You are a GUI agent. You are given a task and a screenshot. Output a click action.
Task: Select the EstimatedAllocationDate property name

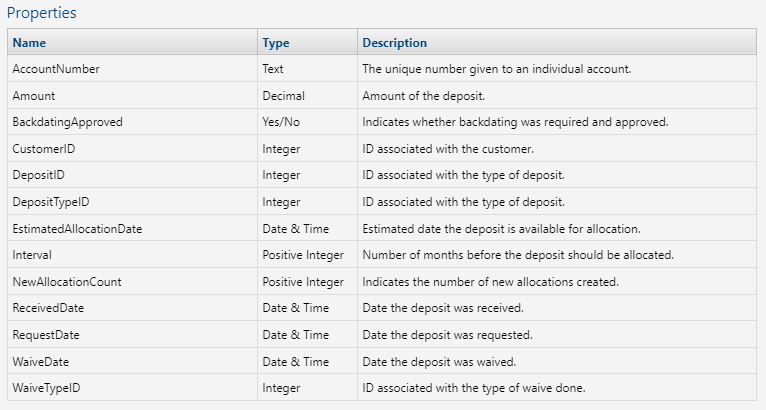[77, 229]
